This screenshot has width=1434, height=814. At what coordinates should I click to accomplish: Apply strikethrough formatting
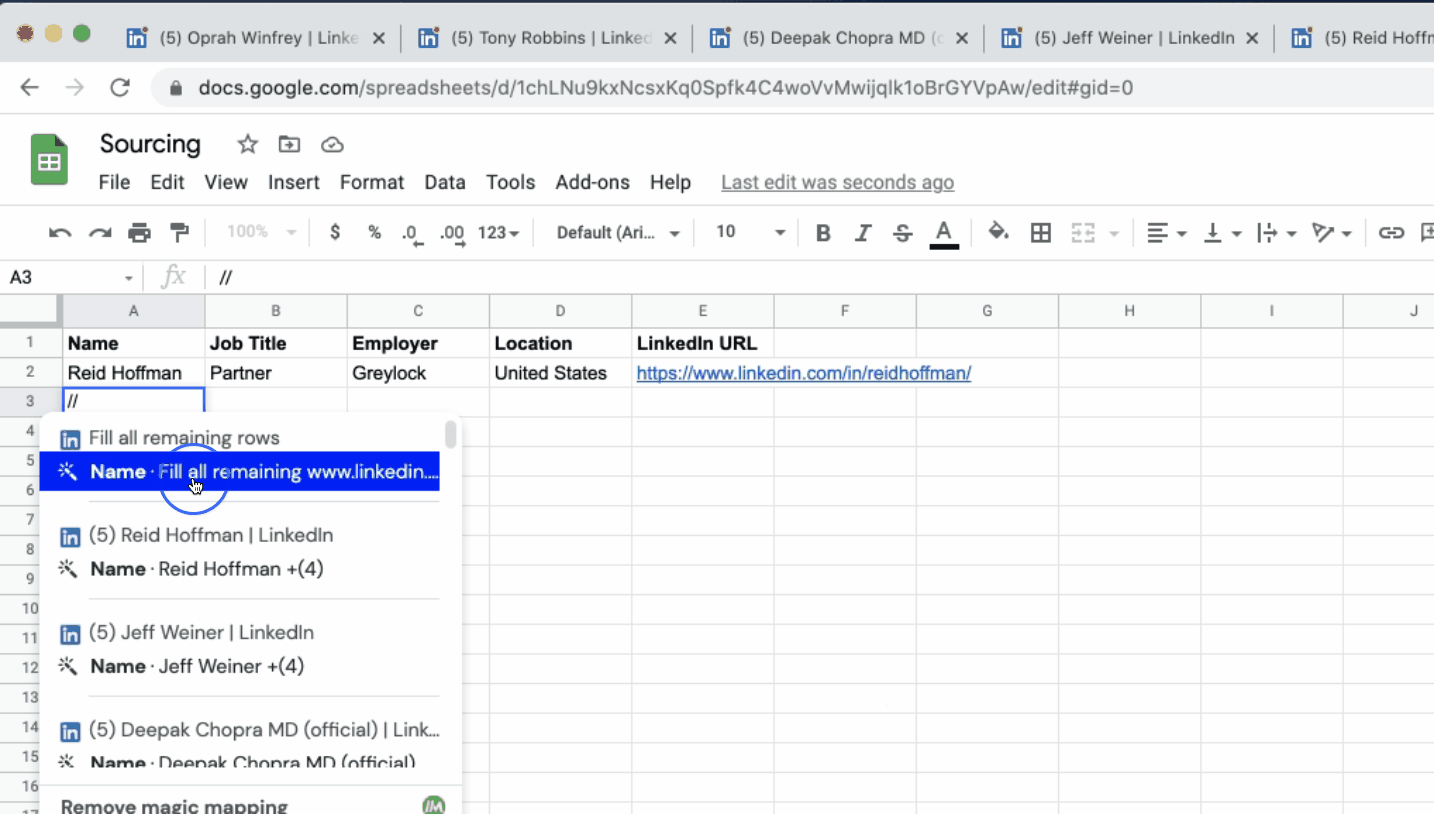(x=902, y=232)
